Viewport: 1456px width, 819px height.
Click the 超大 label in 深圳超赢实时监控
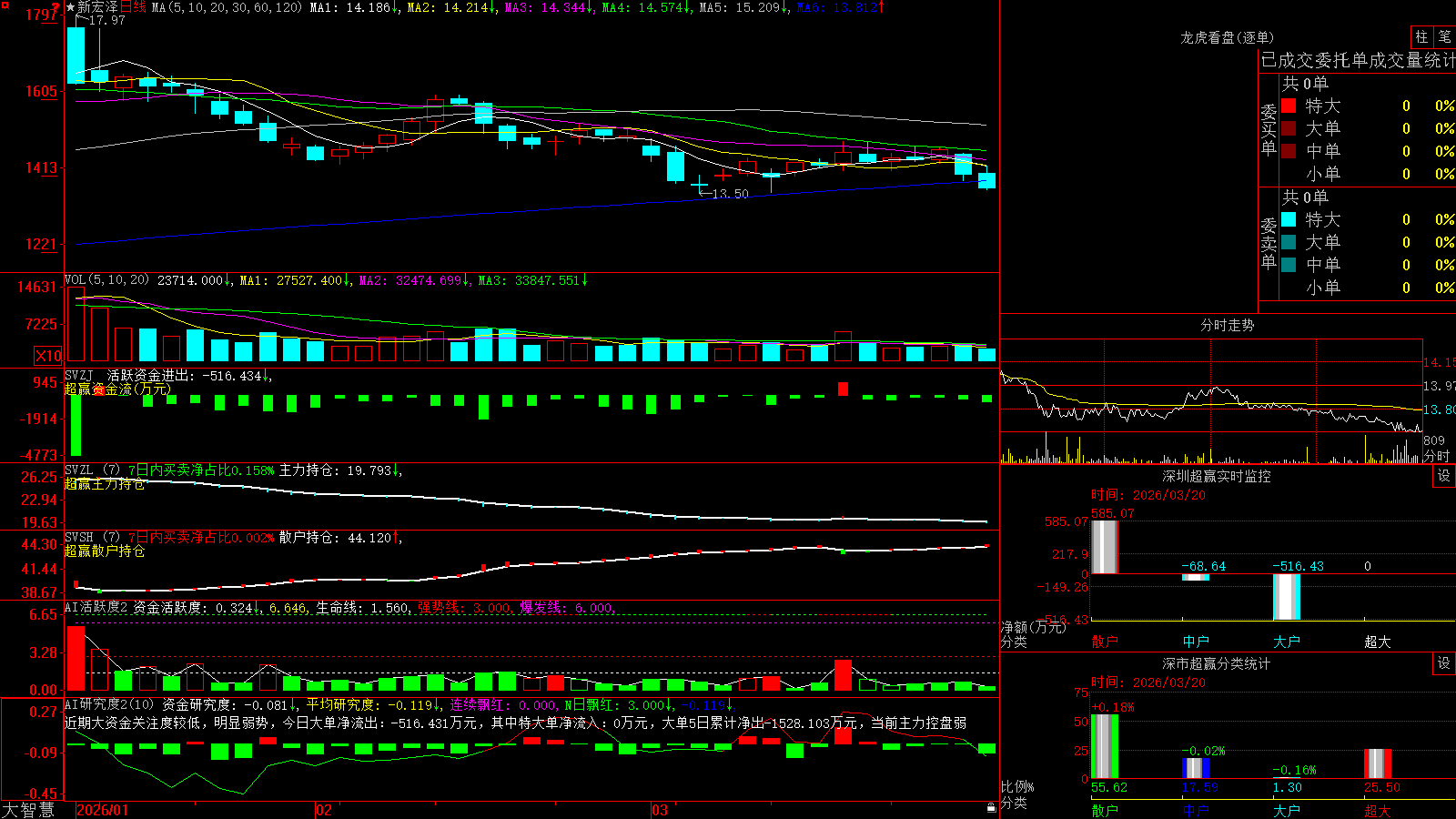click(1378, 642)
